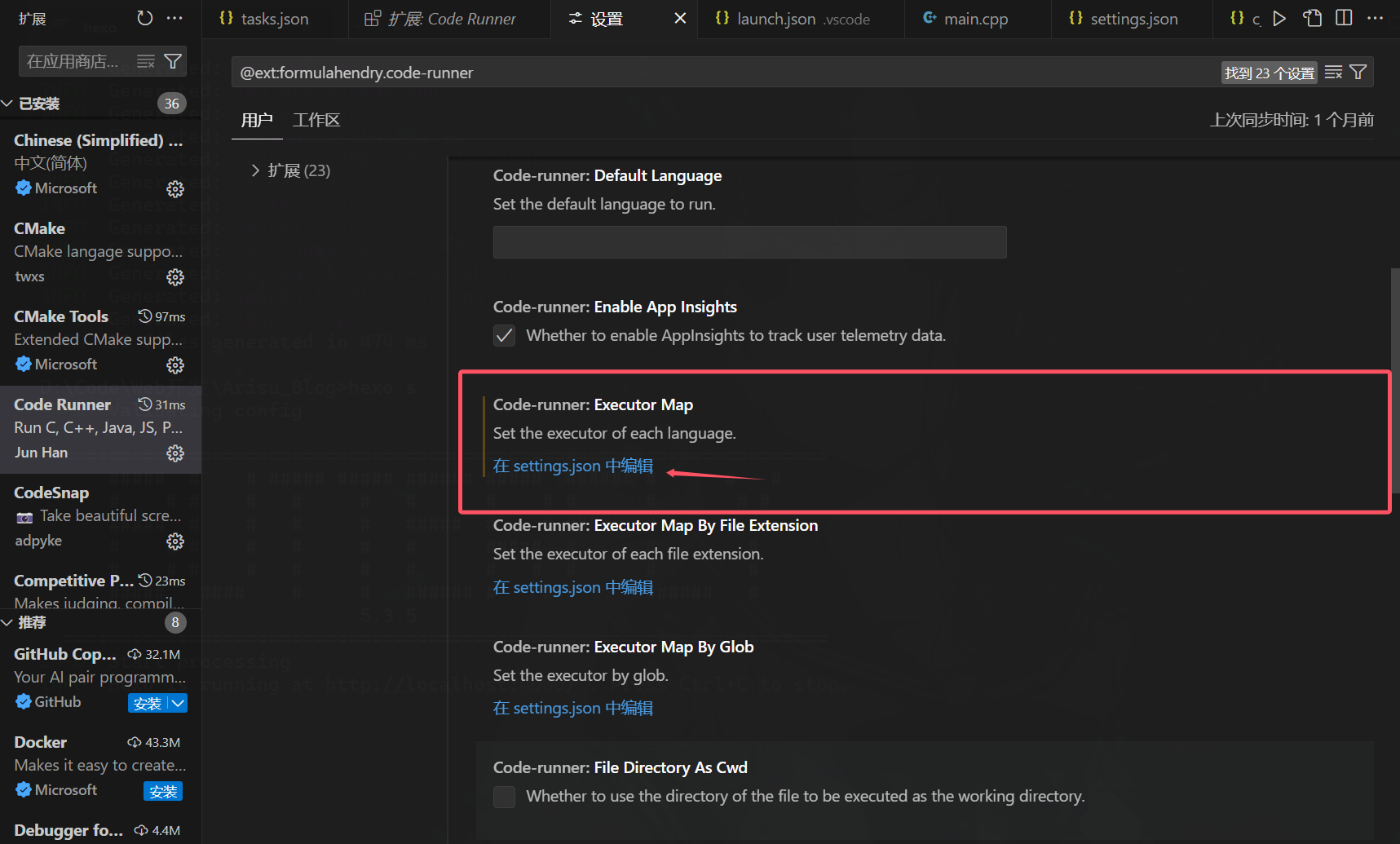Switch to tasks.json tab
Viewport: 1400px width, 844px height.
pyautogui.click(x=275, y=19)
